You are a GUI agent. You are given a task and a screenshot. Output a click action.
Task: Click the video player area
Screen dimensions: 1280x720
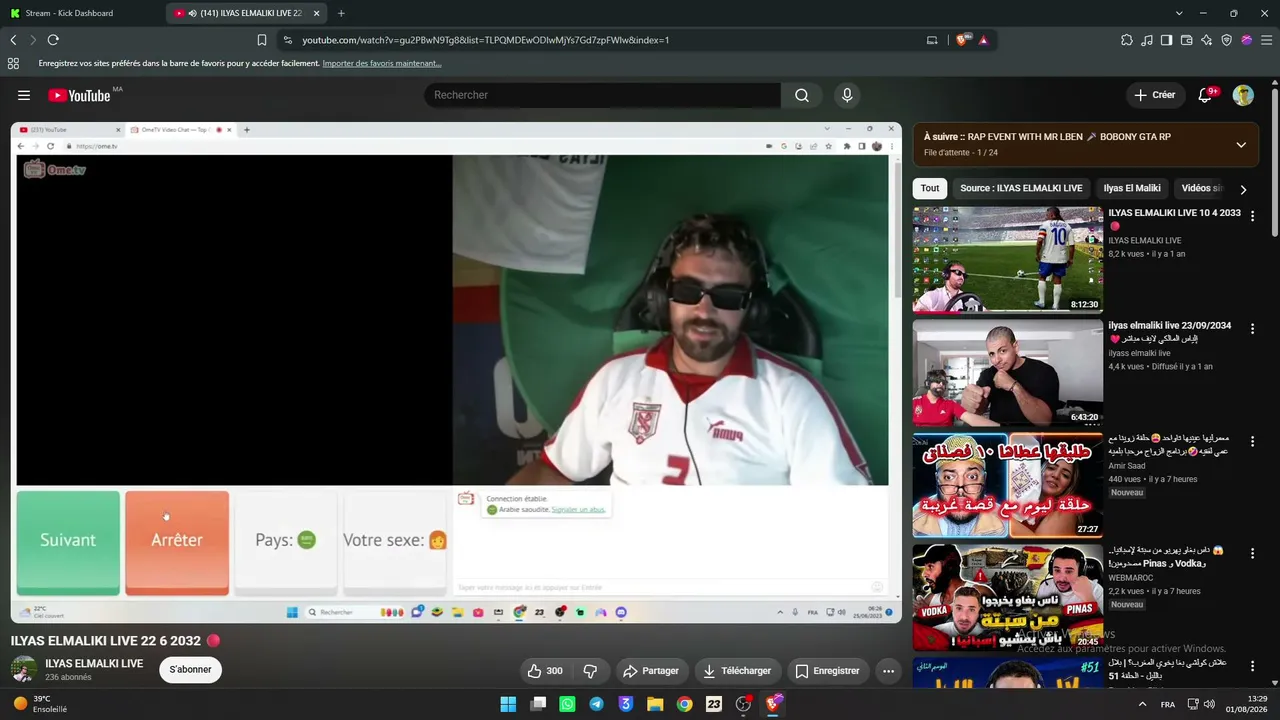click(456, 372)
